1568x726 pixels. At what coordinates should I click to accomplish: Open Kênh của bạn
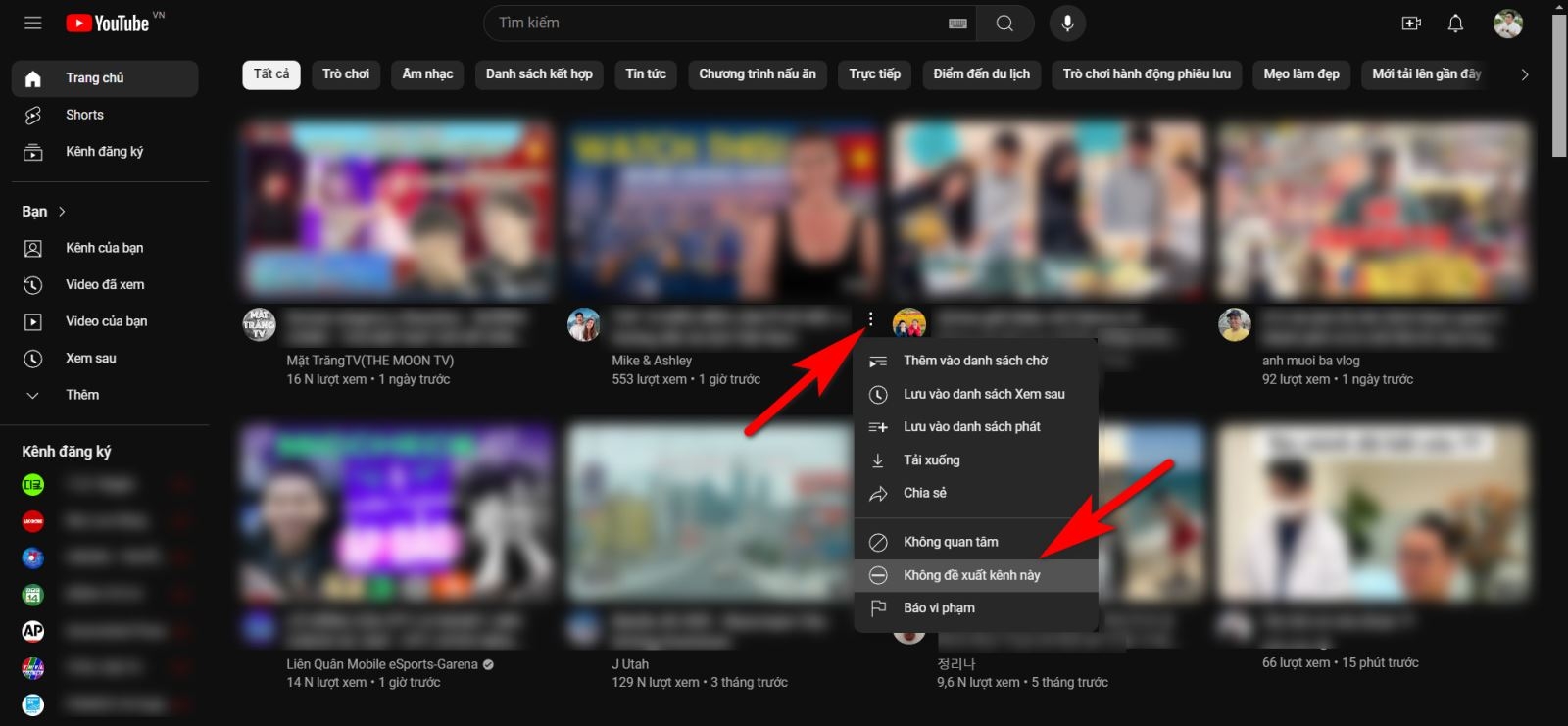105,248
